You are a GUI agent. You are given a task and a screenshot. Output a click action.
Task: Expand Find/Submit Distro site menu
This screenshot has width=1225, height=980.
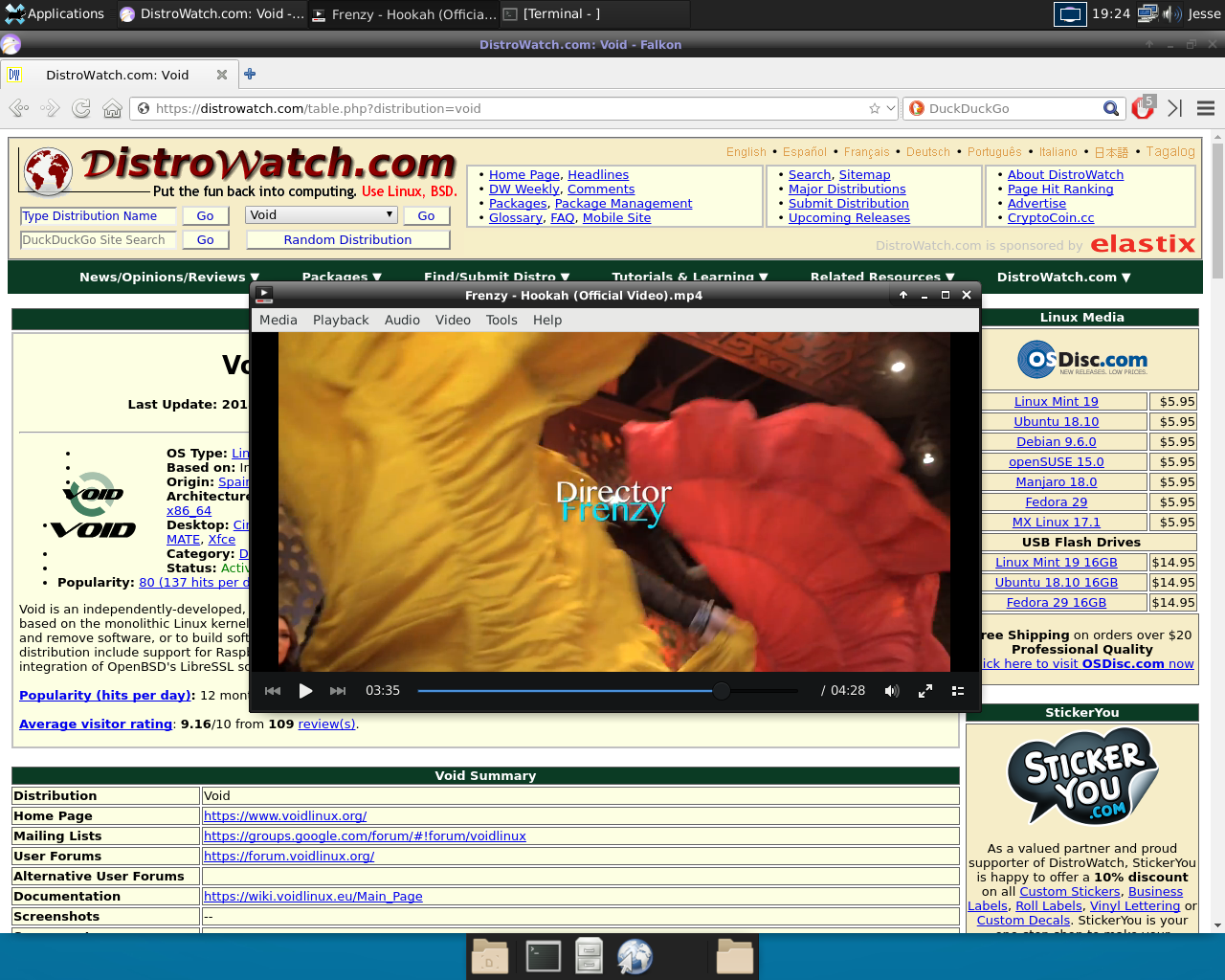[497, 277]
